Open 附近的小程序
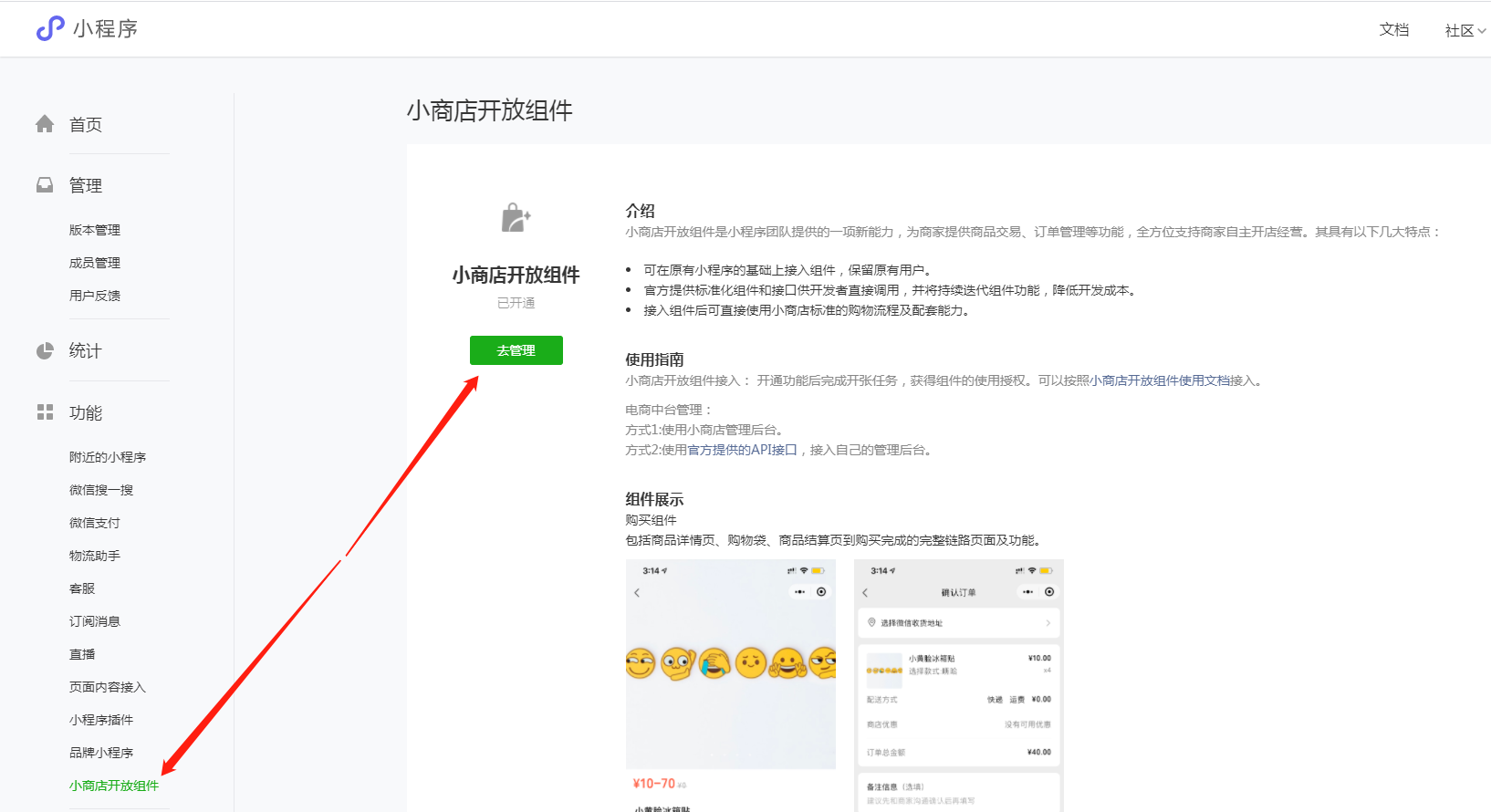Screen dimensions: 1491x812 (x=108, y=457)
